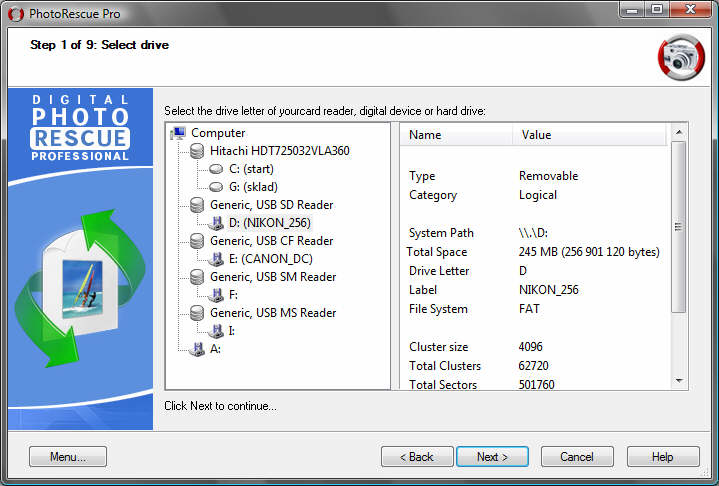Cancel the wizard

click(x=577, y=457)
